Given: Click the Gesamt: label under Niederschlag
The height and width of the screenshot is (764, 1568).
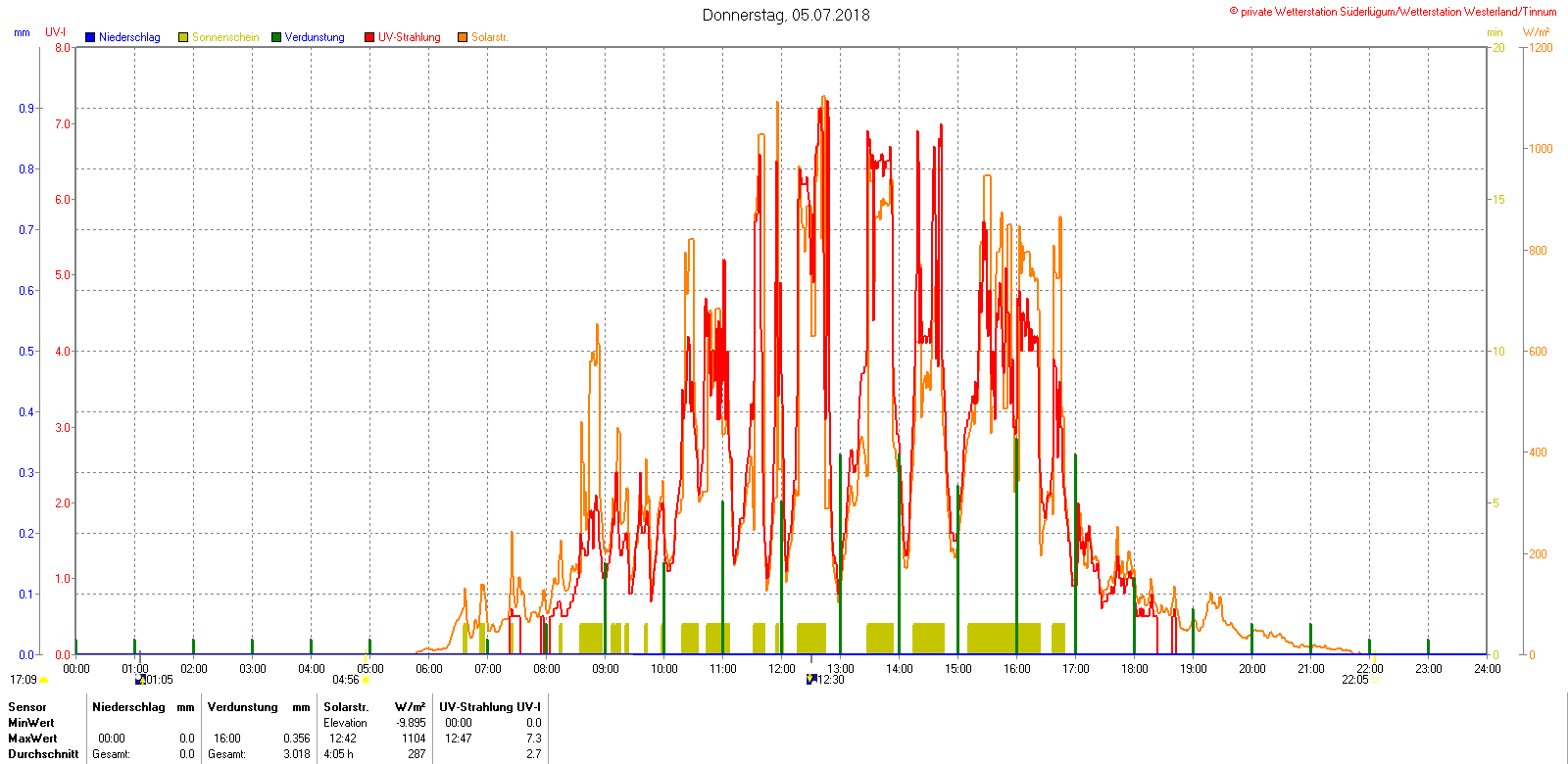Looking at the screenshot, I should click(x=111, y=754).
